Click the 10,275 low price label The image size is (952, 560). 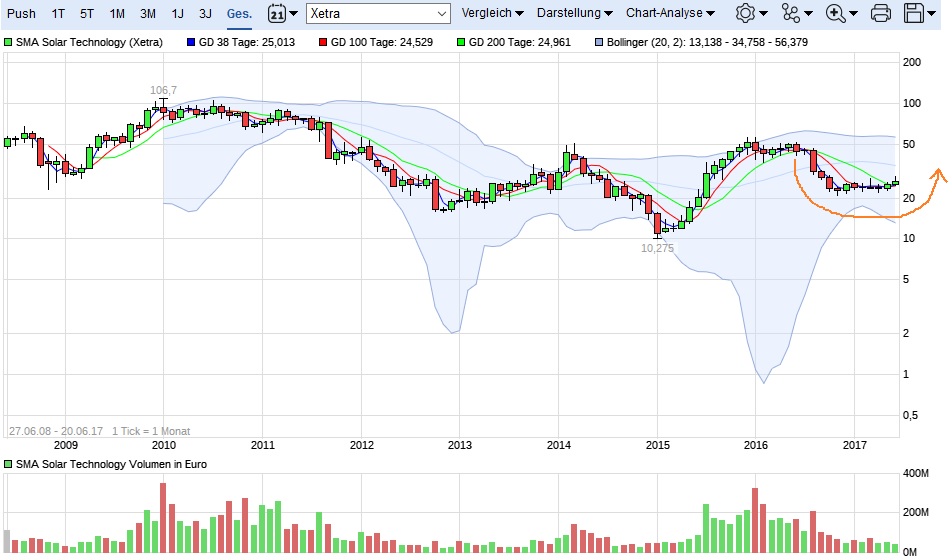657,248
